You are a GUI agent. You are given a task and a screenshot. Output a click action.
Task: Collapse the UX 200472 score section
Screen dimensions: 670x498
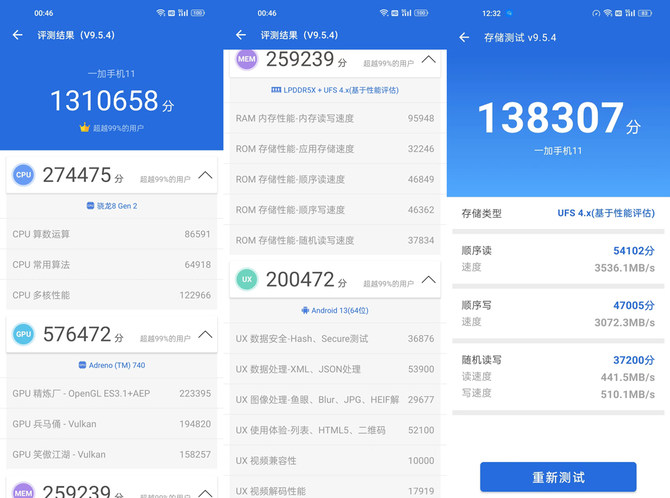(428, 280)
